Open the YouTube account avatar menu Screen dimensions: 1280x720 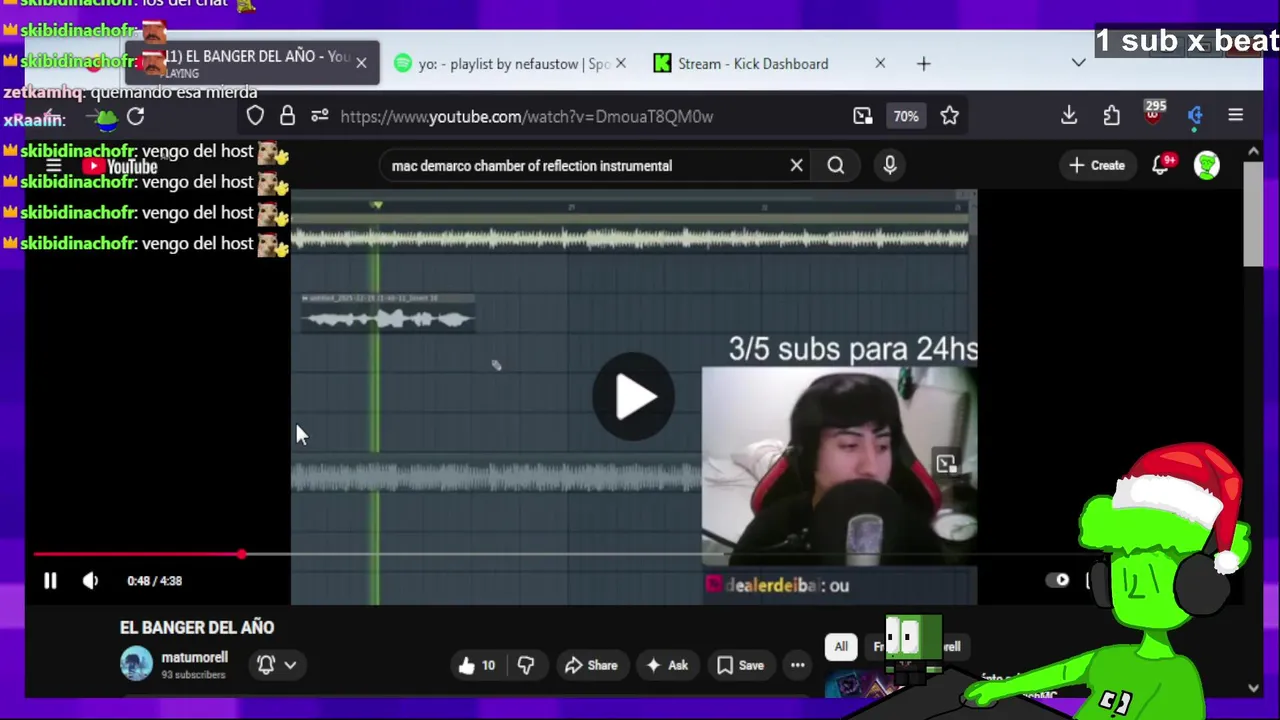coord(1207,165)
